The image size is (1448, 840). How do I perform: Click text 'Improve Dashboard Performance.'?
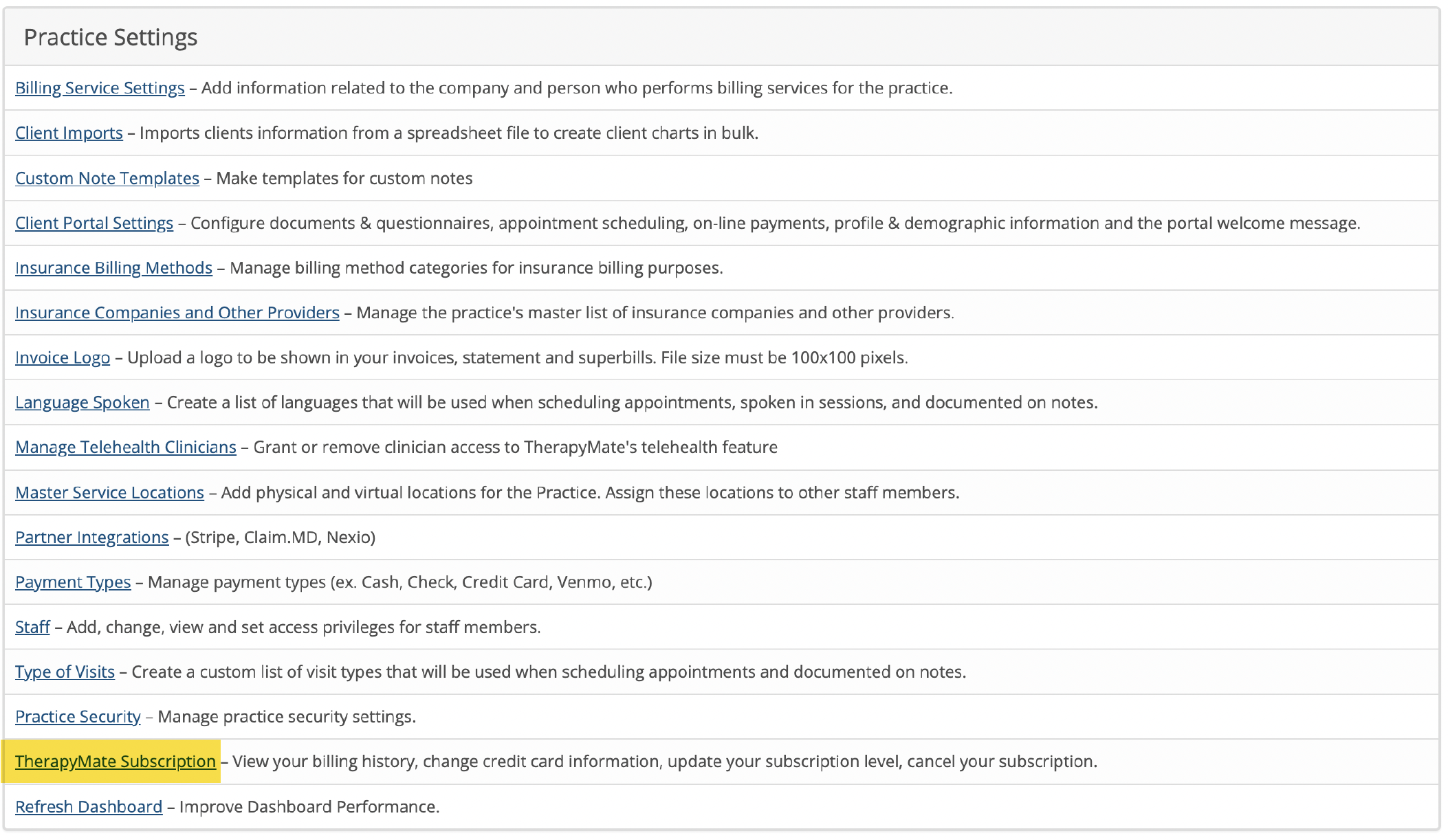click(309, 806)
